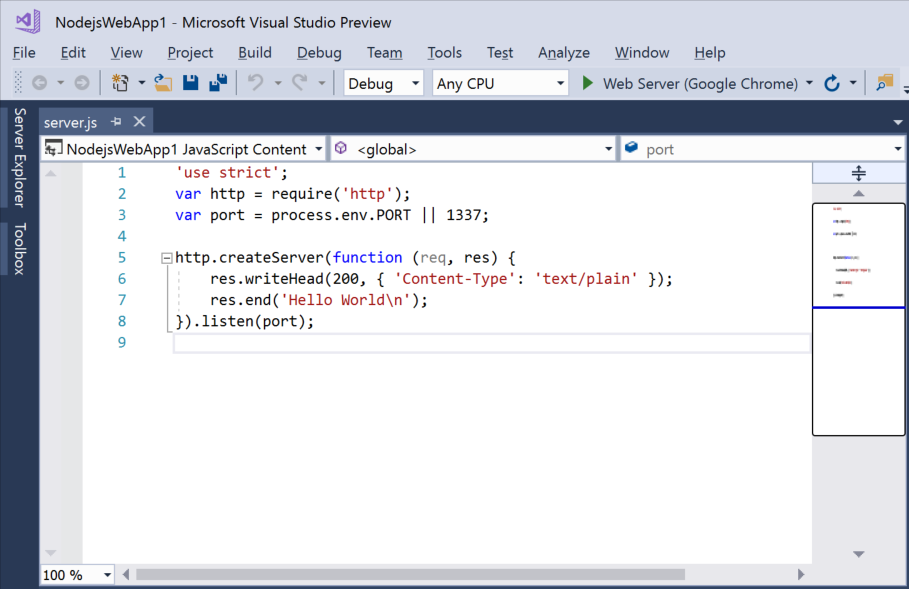Click the Browser Link icon at toolbar's right end
This screenshot has height=589, width=909.
(884, 83)
